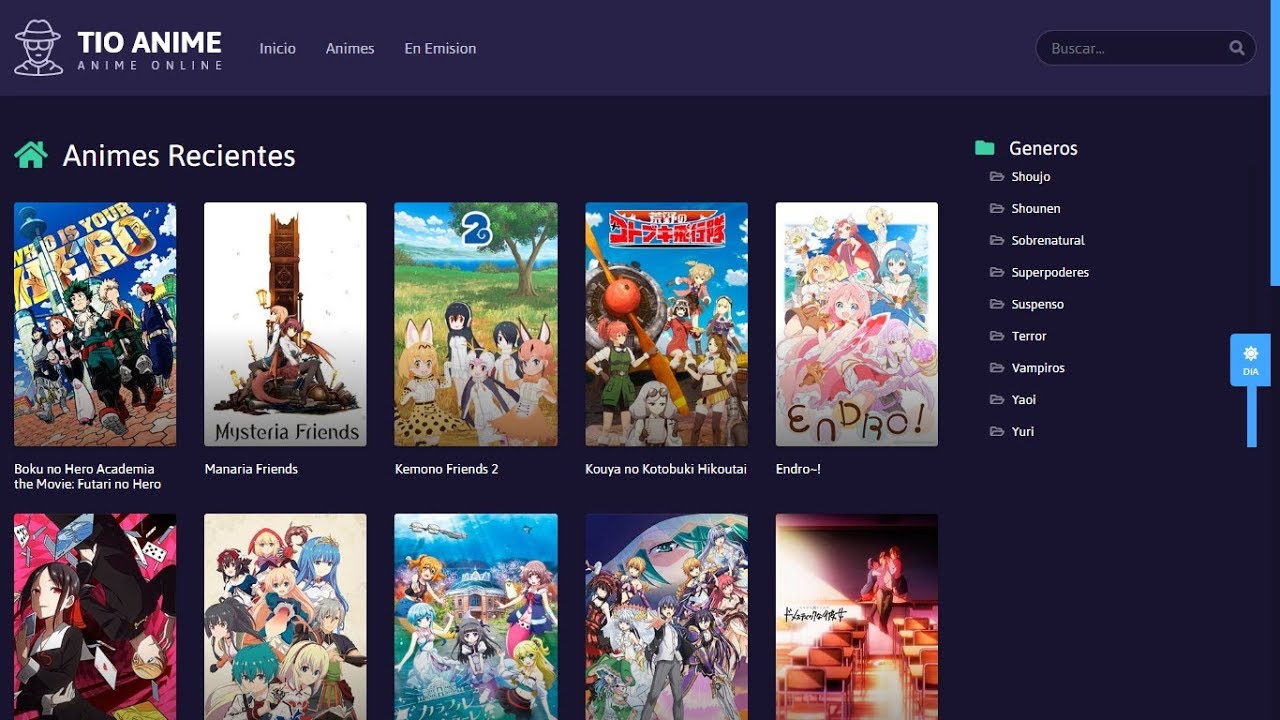Click the folder icon next to Suspenso

coord(997,304)
